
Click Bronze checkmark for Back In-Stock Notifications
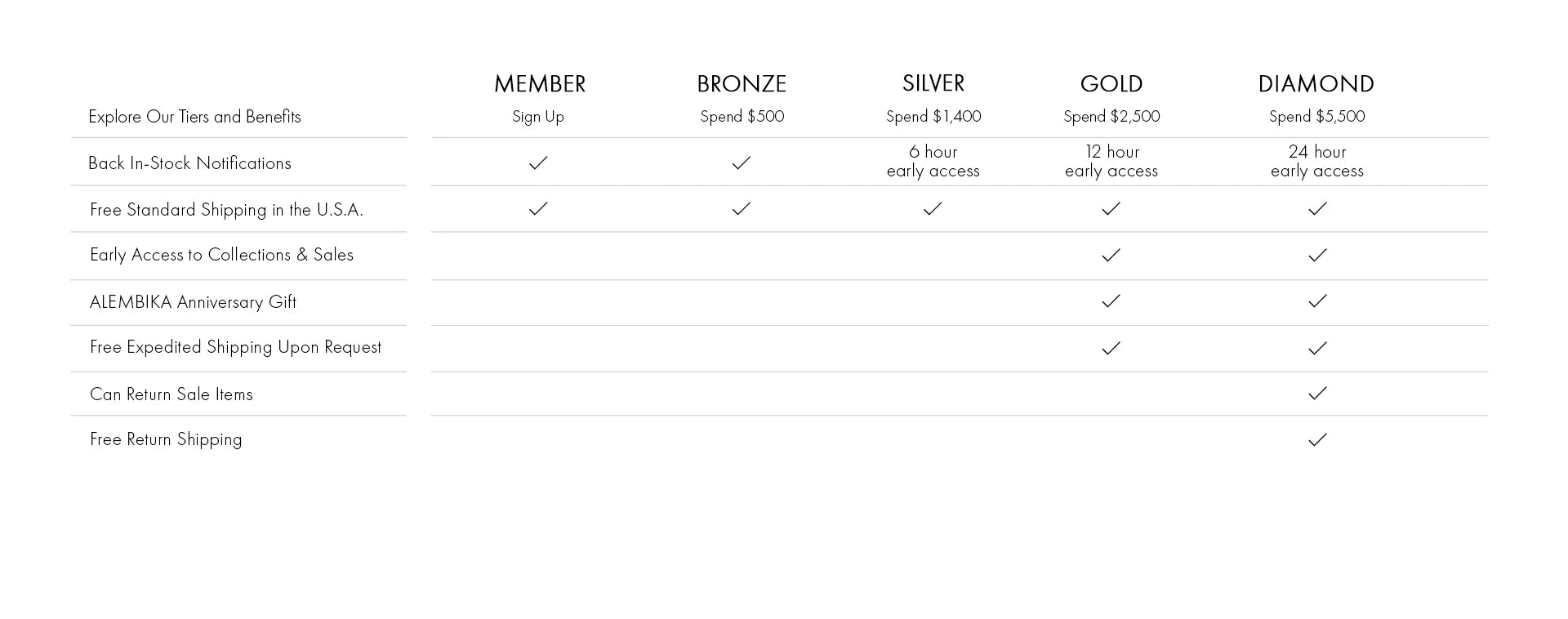742,163
